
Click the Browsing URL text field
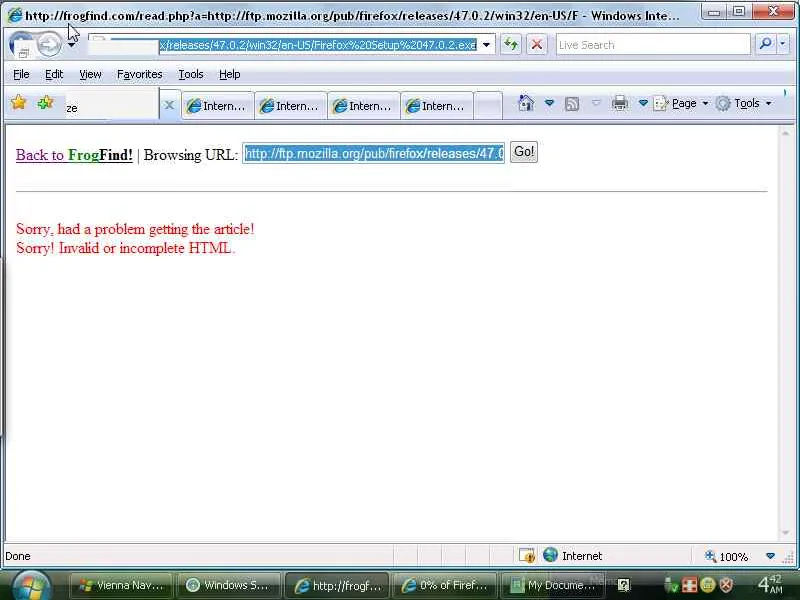point(373,153)
